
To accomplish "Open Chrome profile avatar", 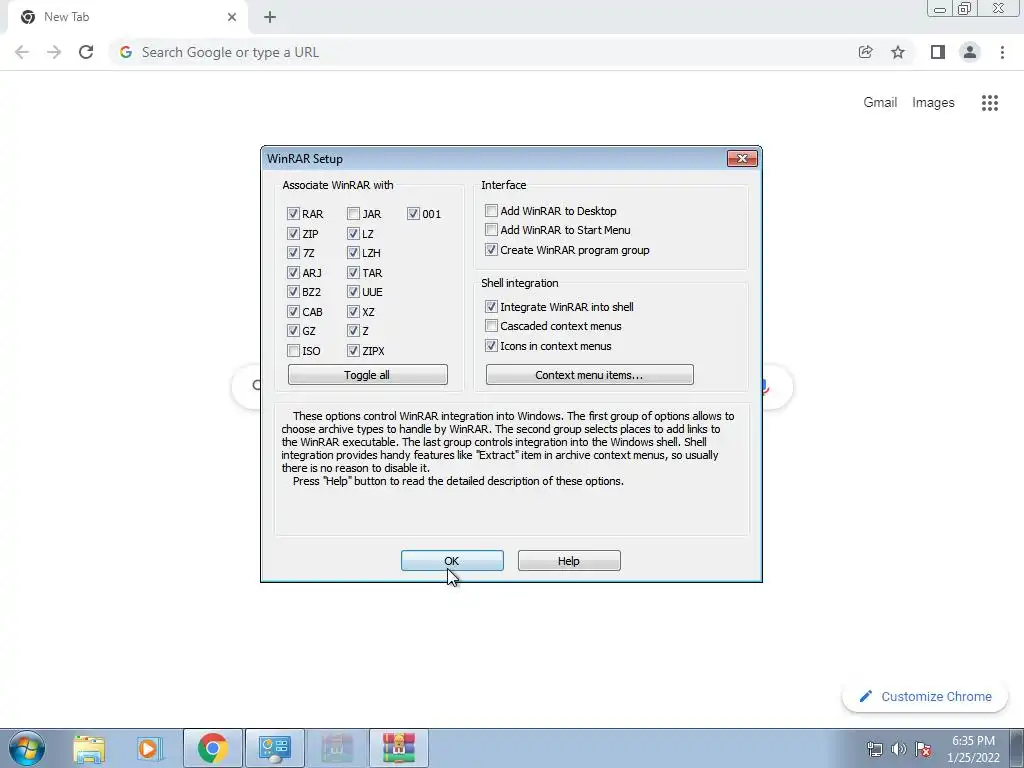I will [970, 52].
